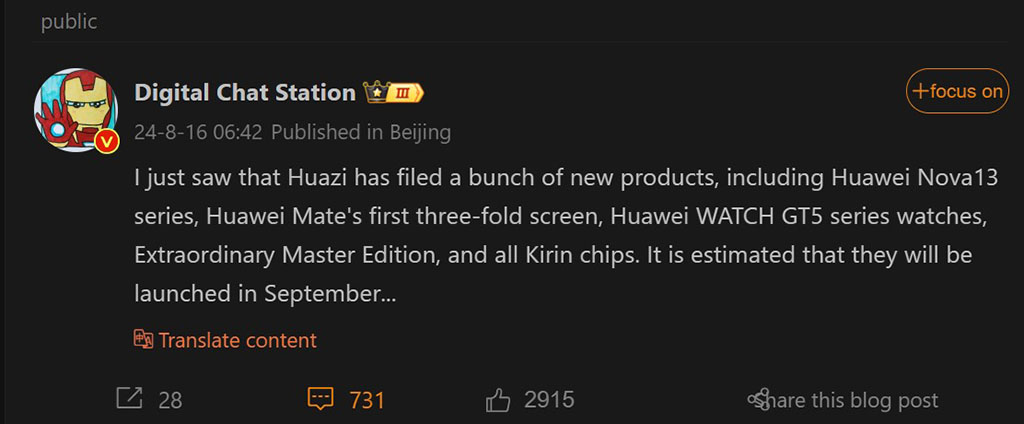Image resolution: width=1024 pixels, height=424 pixels.
Task: Open the 28 reposts count
Action: pos(170,400)
